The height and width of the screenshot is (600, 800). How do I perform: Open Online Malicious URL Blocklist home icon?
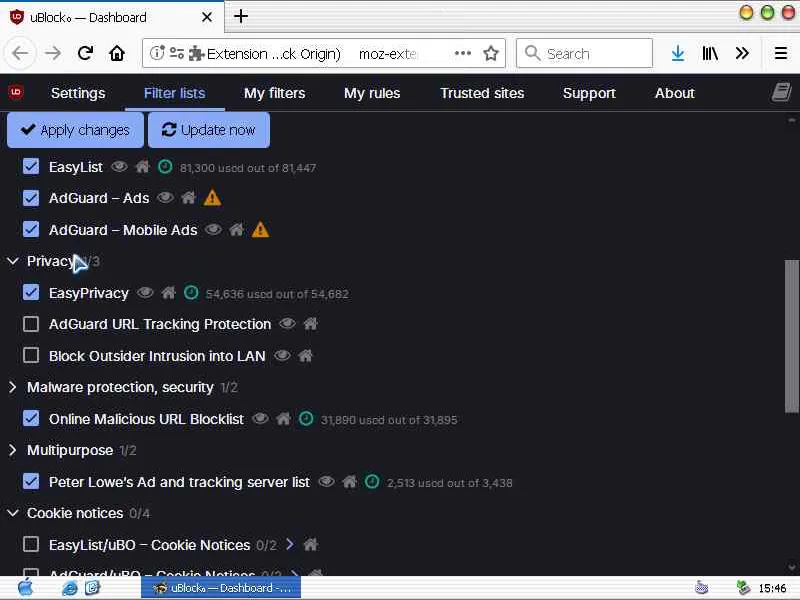click(283, 419)
